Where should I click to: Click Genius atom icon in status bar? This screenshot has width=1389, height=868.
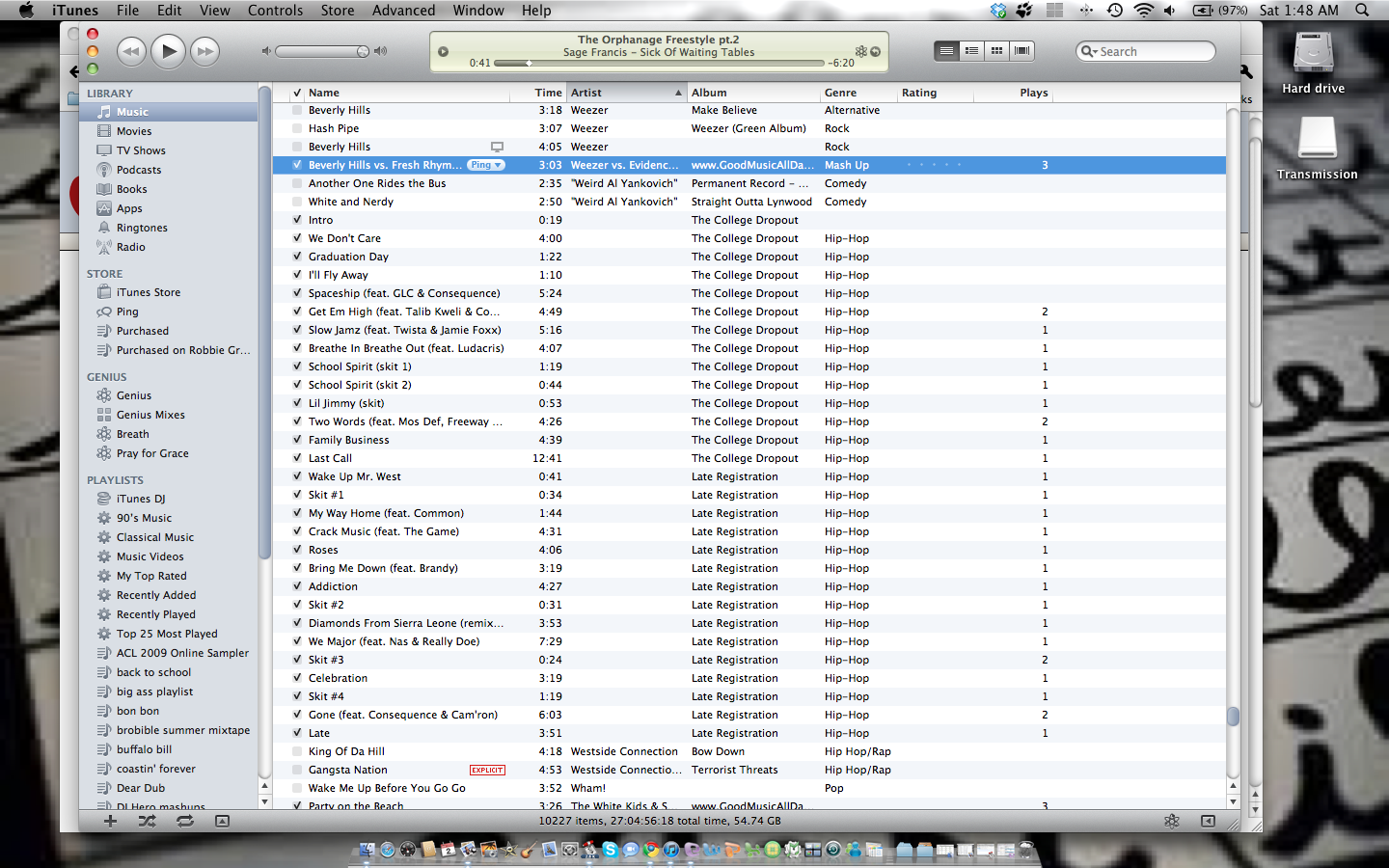point(1171,821)
